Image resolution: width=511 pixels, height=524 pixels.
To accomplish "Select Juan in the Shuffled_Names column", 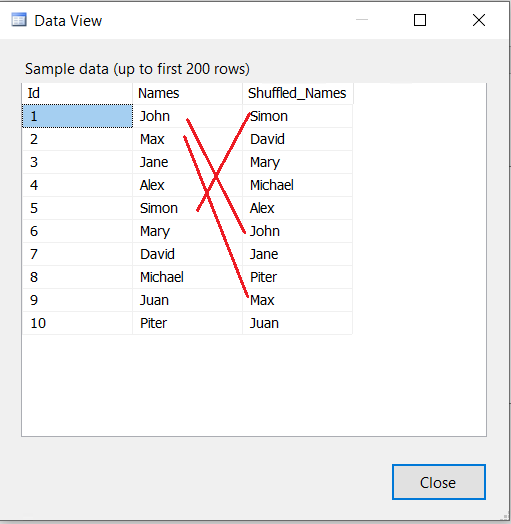I will click(x=297, y=323).
